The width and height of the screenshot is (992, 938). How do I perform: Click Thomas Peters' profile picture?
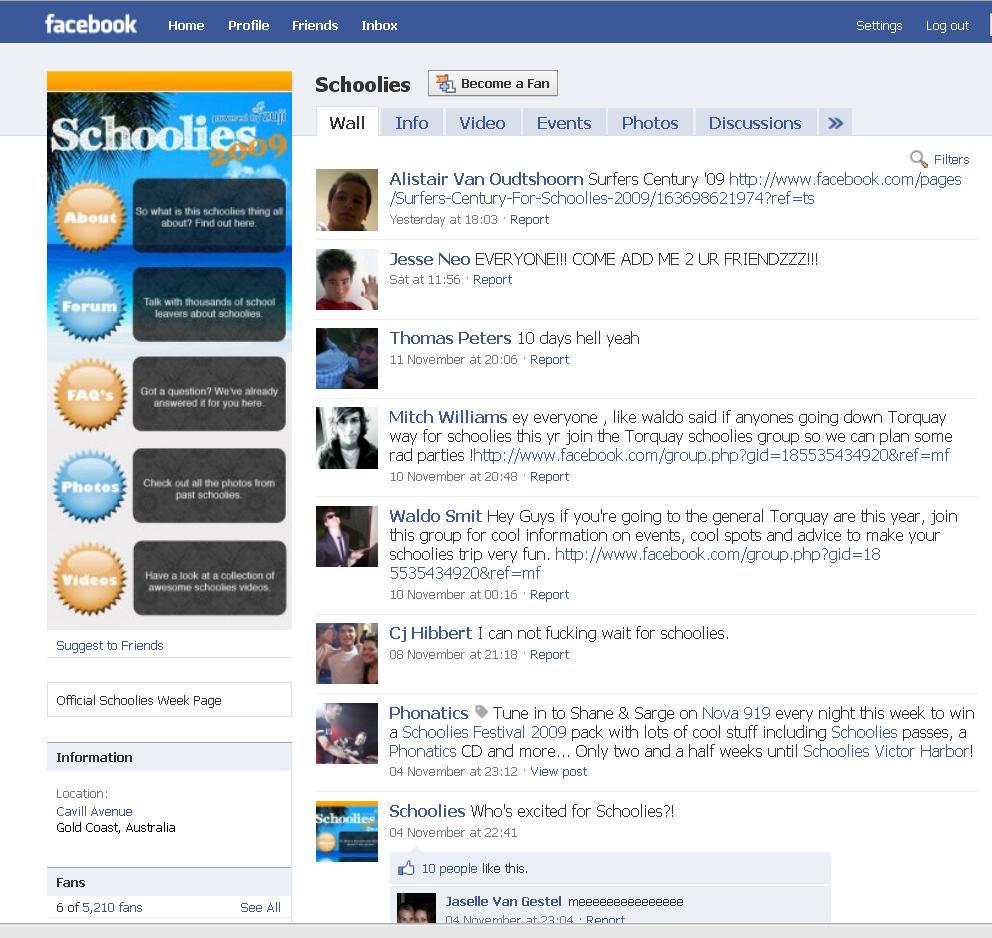tap(346, 358)
